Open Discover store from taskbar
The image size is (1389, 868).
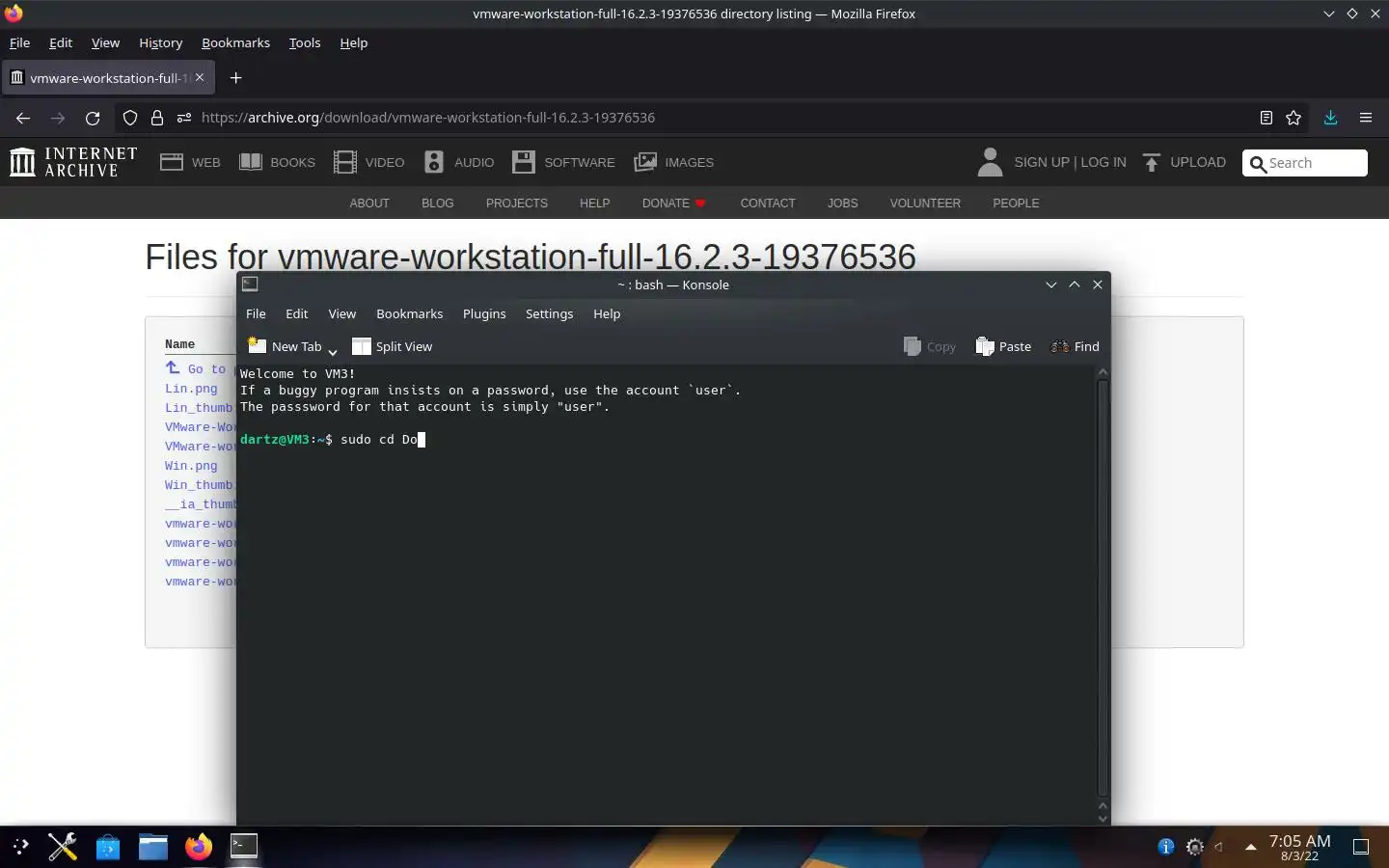(x=108, y=847)
